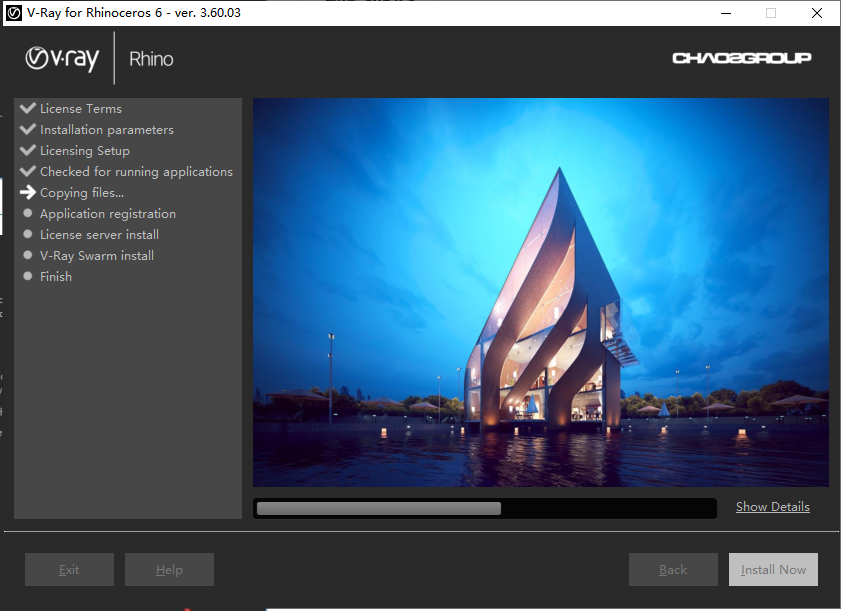Screen dimensions: 843x611
Task: Click the V-Ray logo icon
Action: pyautogui.click(x=38, y=57)
